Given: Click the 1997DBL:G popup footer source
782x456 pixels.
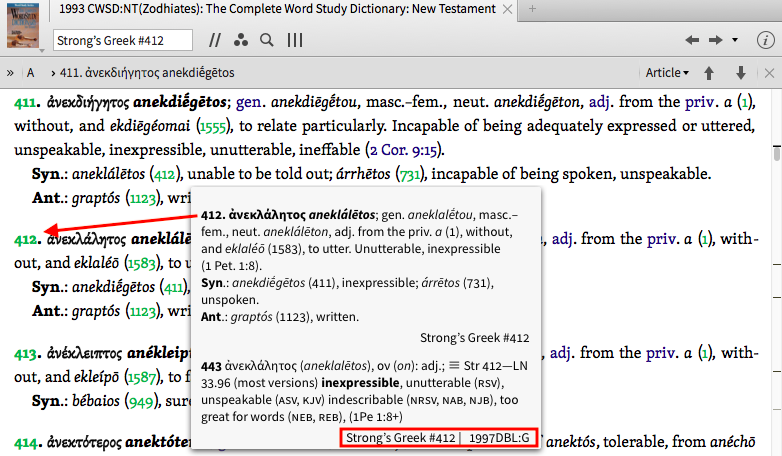Looking at the screenshot, I should click(x=501, y=438).
